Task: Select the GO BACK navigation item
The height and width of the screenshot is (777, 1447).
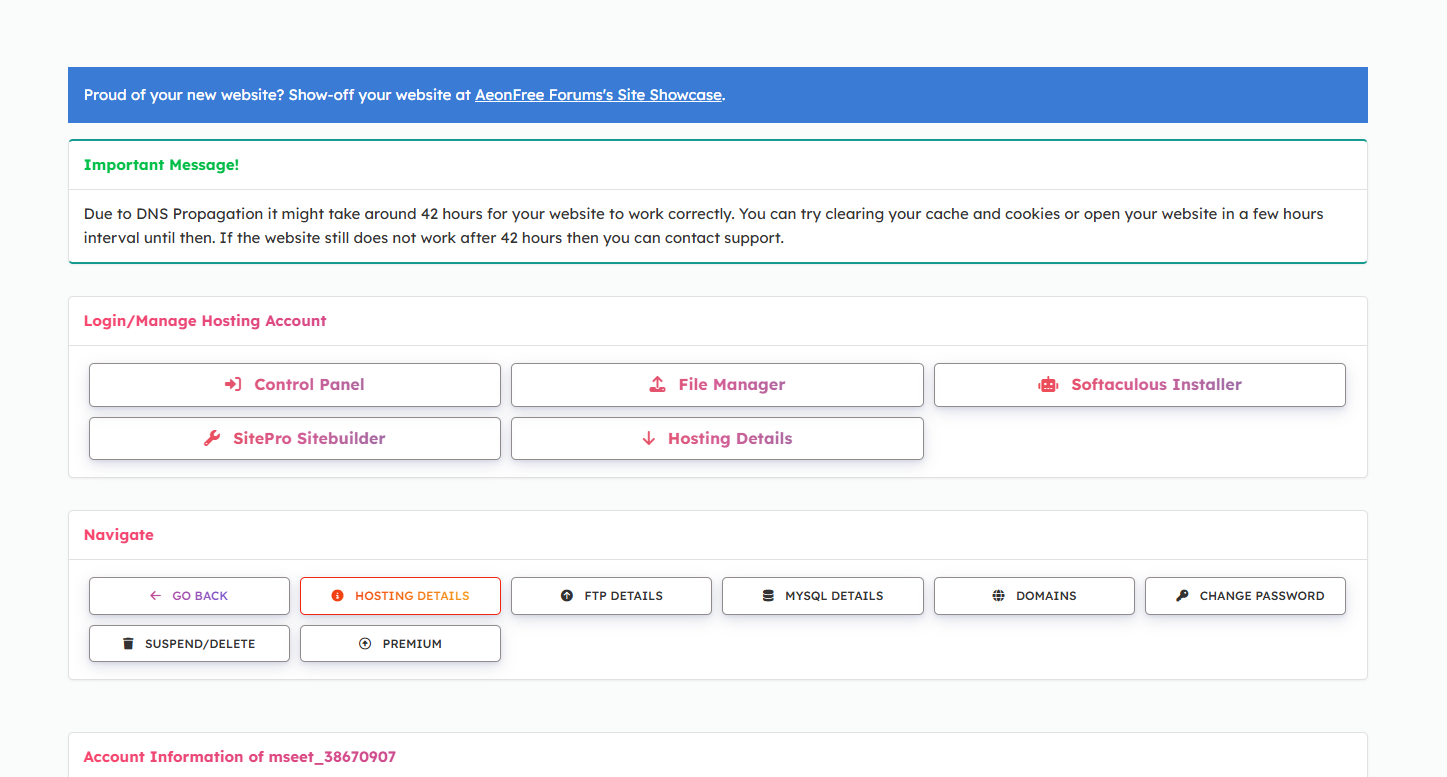Action: coord(189,596)
